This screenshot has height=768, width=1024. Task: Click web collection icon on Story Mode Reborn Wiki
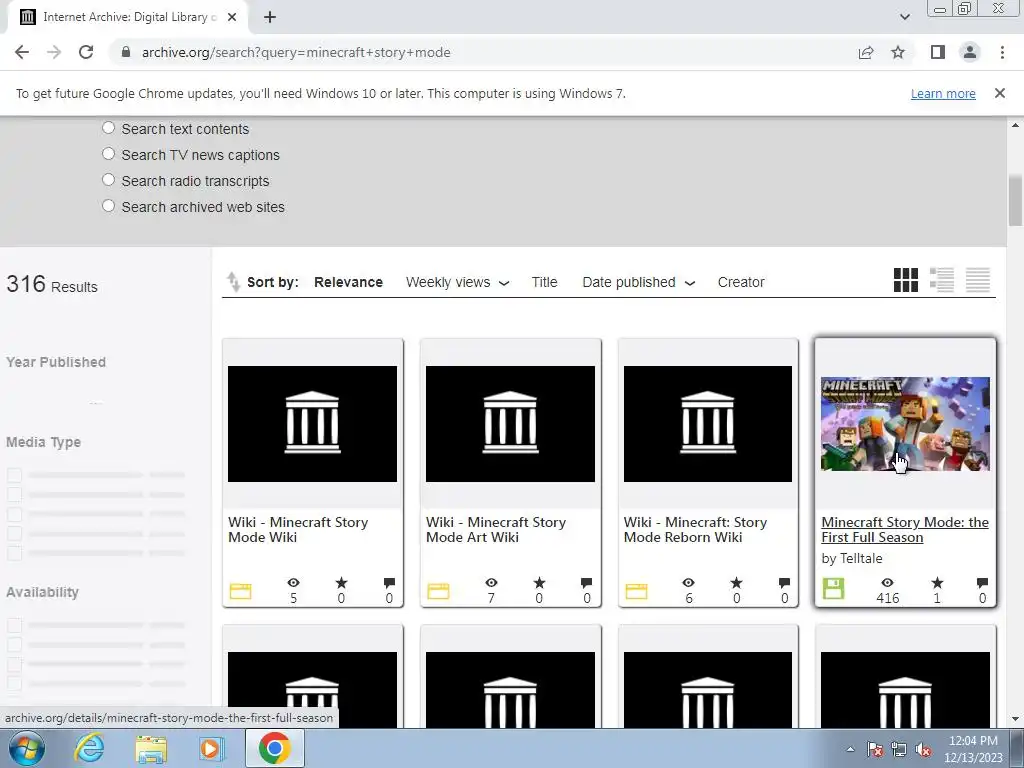coord(636,591)
